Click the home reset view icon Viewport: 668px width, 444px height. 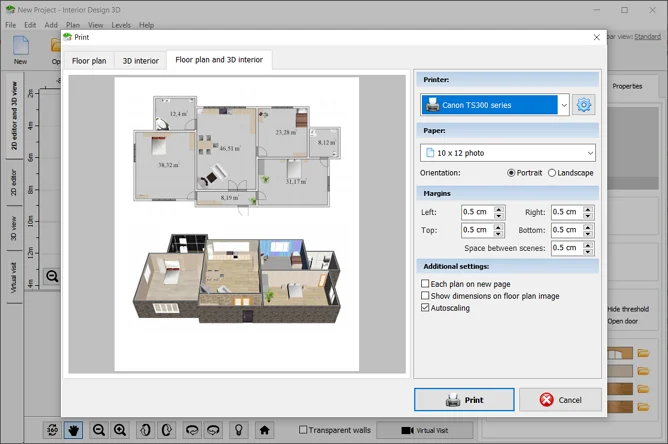[x=264, y=430]
